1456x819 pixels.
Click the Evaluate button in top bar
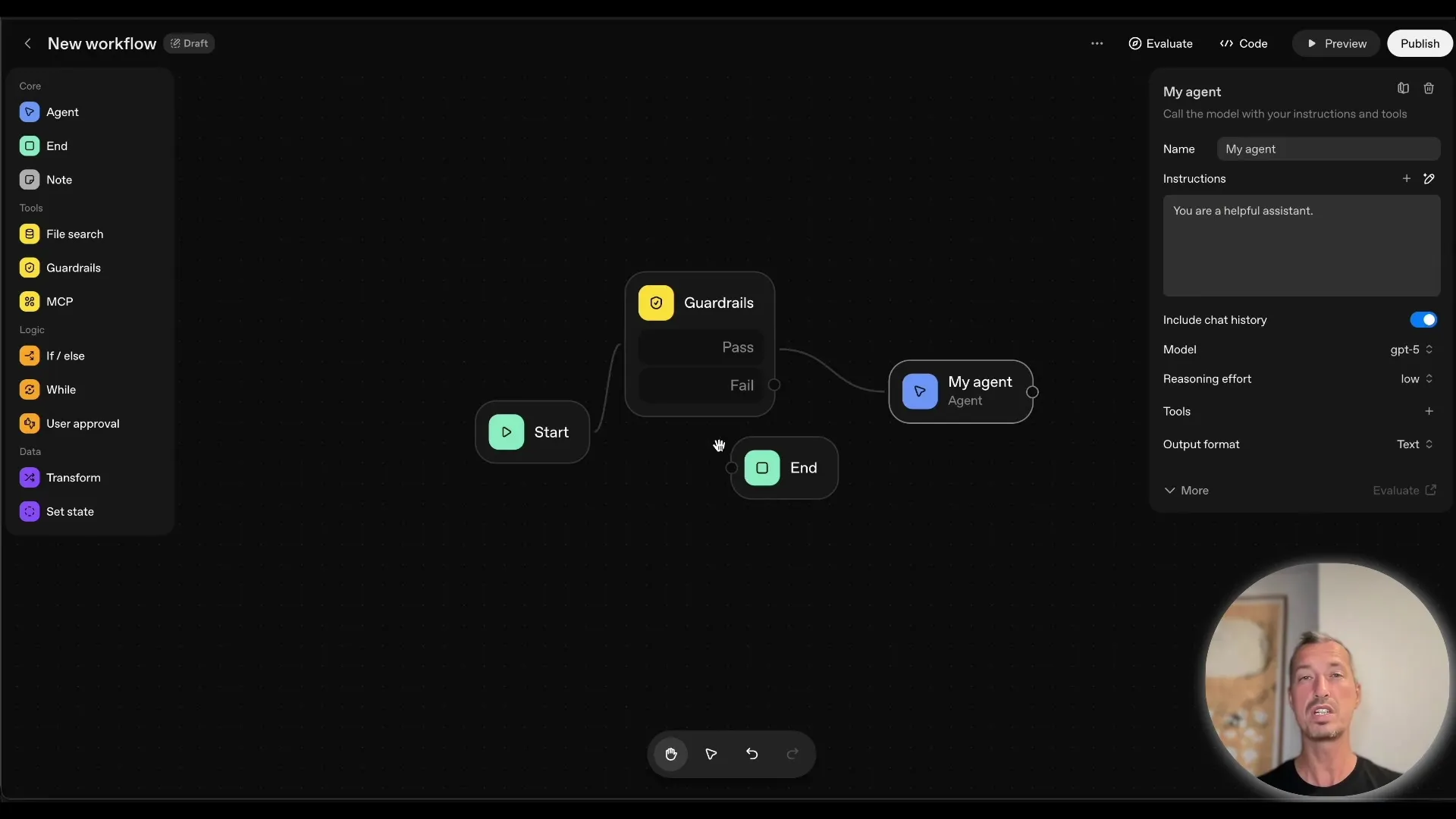click(1160, 43)
